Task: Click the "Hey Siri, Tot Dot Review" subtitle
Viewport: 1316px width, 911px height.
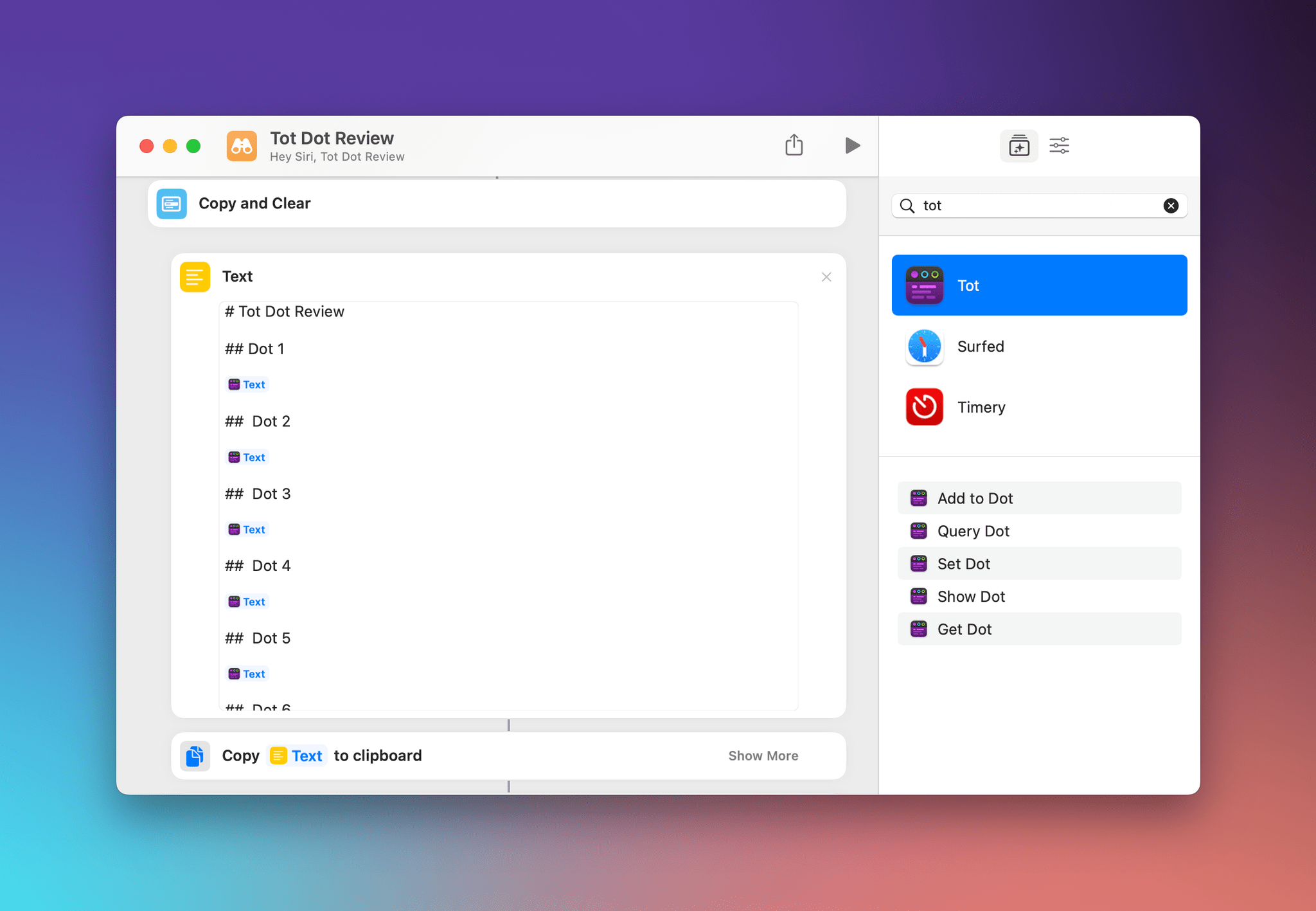Action: [337, 157]
